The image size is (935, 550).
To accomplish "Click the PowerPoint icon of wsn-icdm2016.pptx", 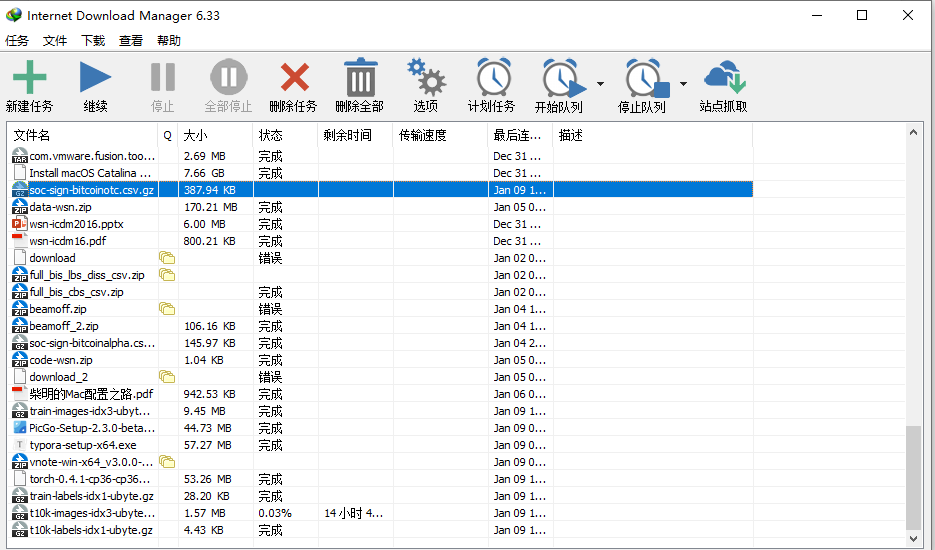I will click(x=20, y=224).
